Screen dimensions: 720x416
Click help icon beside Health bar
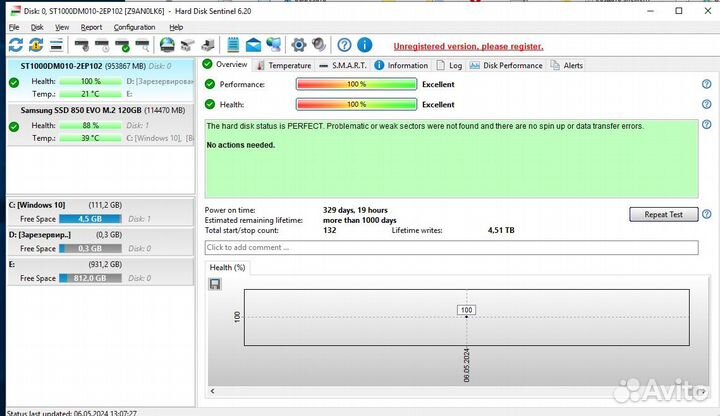tap(706, 104)
